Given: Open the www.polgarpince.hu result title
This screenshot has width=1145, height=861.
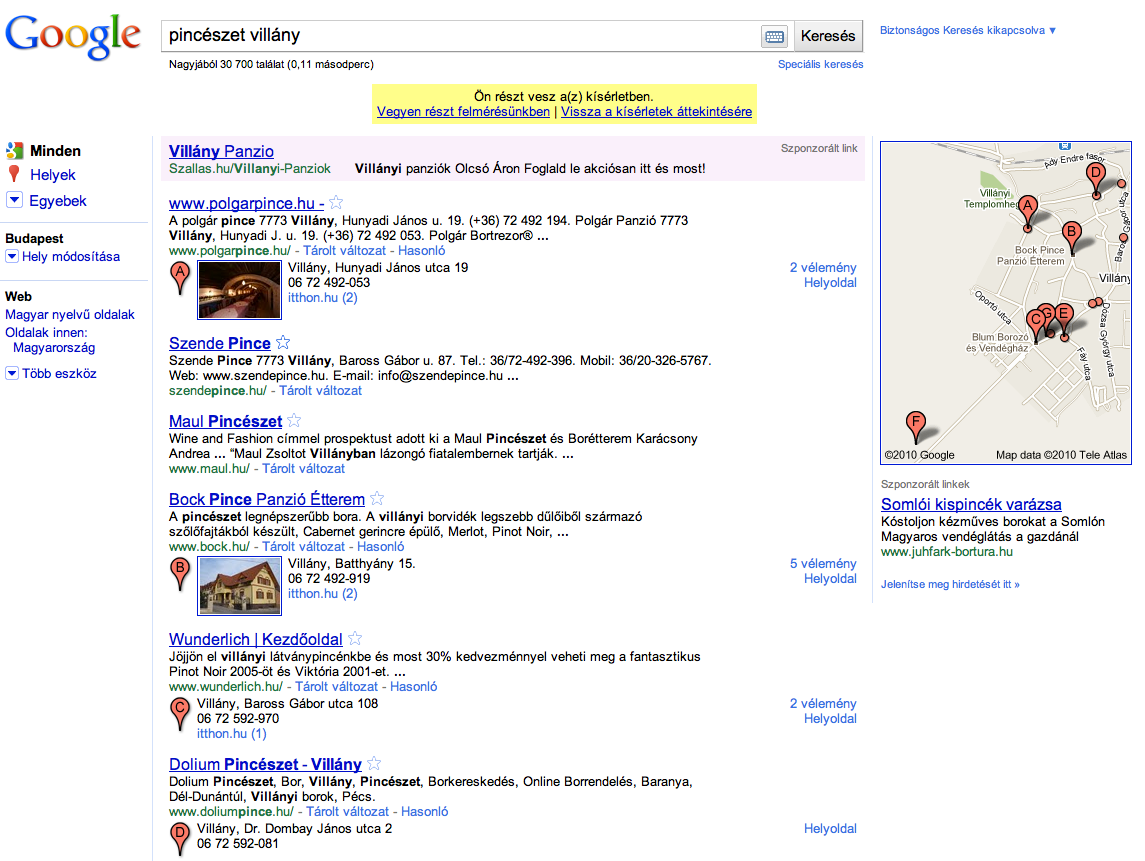Looking at the screenshot, I should click(x=246, y=204).
